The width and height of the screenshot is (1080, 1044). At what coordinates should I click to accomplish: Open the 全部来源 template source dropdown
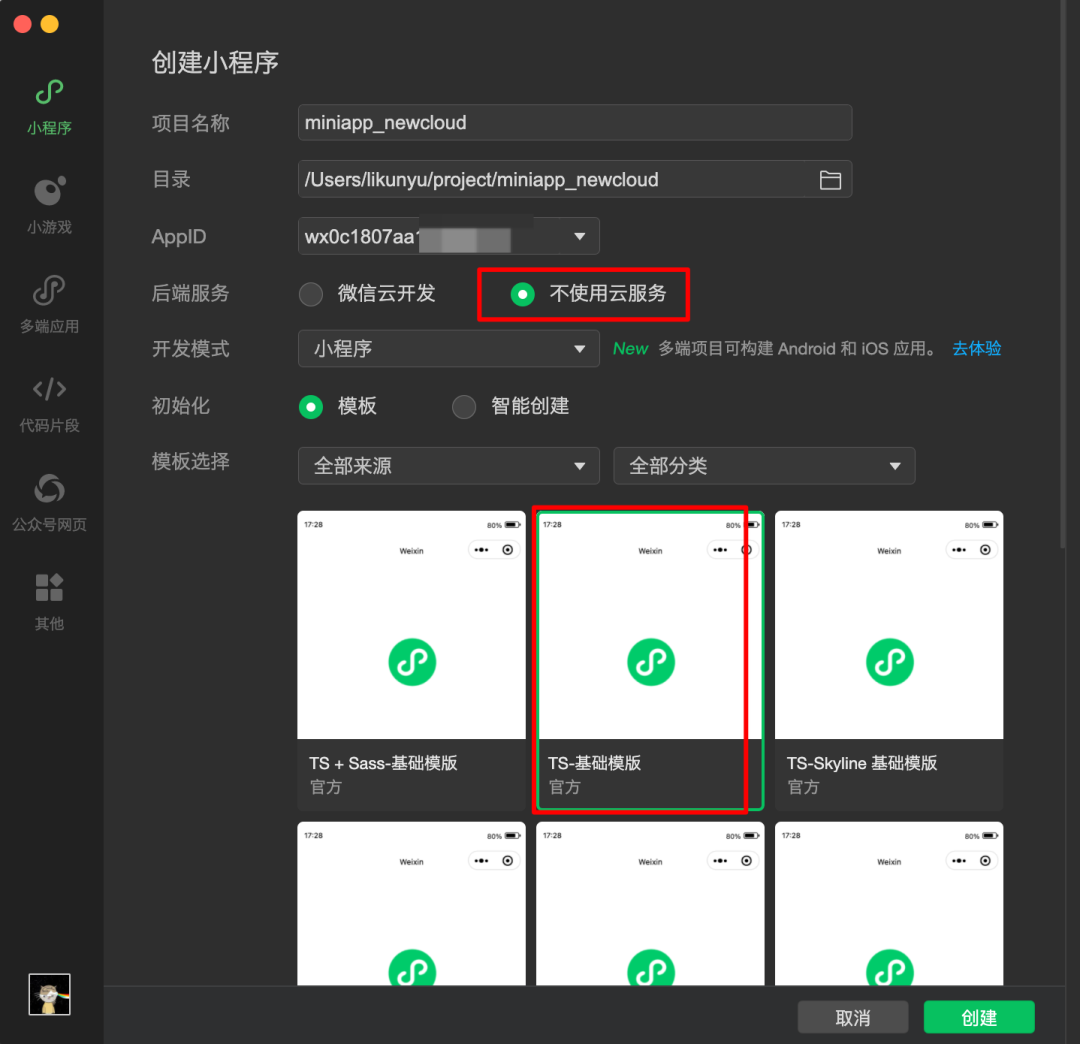pyautogui.click(x=448, y=466)
